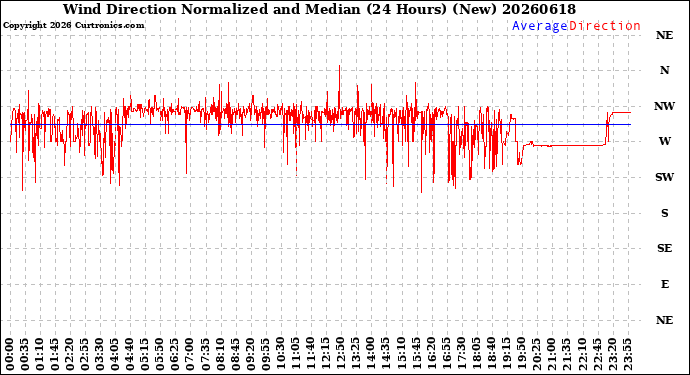Image resolution: width=690 pixels, height=375 pixels.
Task: Click the NW direction axis label
Action: click(x=664, y=106)
